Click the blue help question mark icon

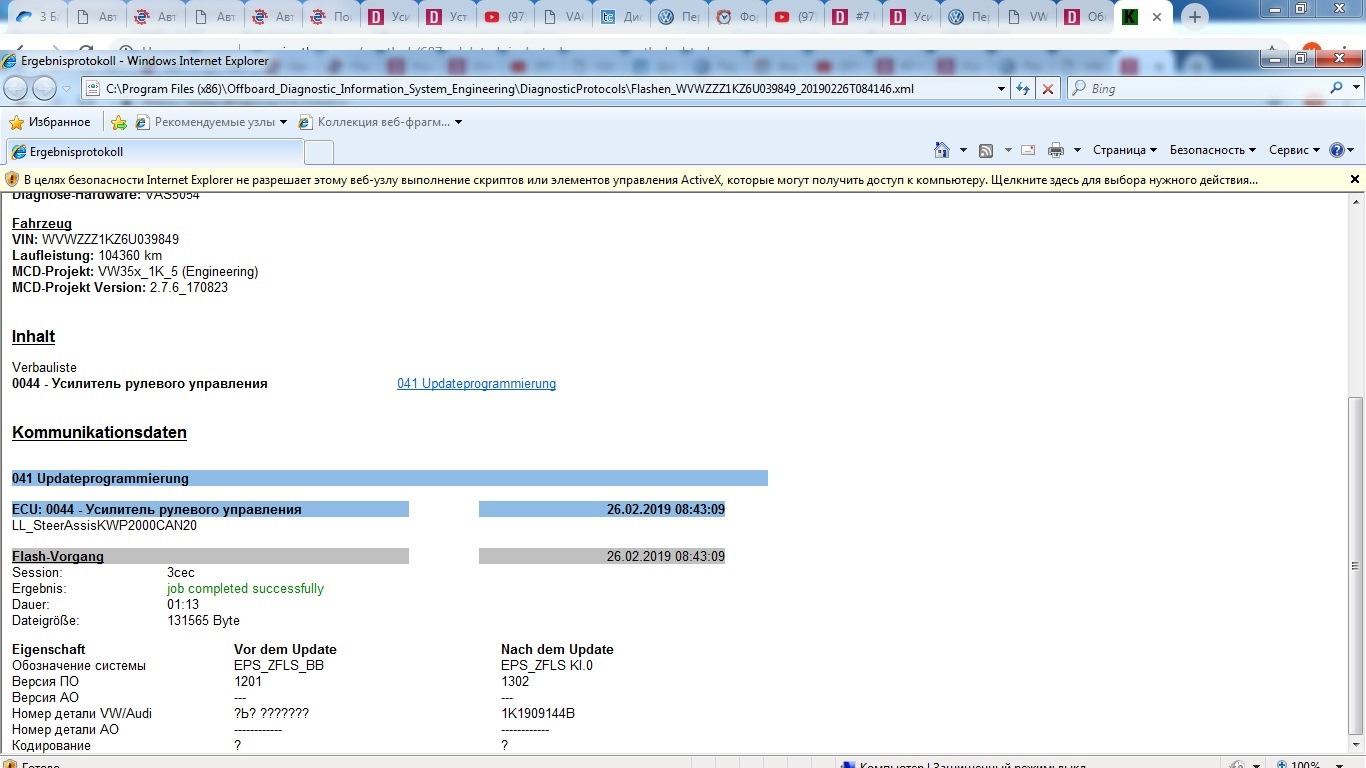click(1337, 150)
